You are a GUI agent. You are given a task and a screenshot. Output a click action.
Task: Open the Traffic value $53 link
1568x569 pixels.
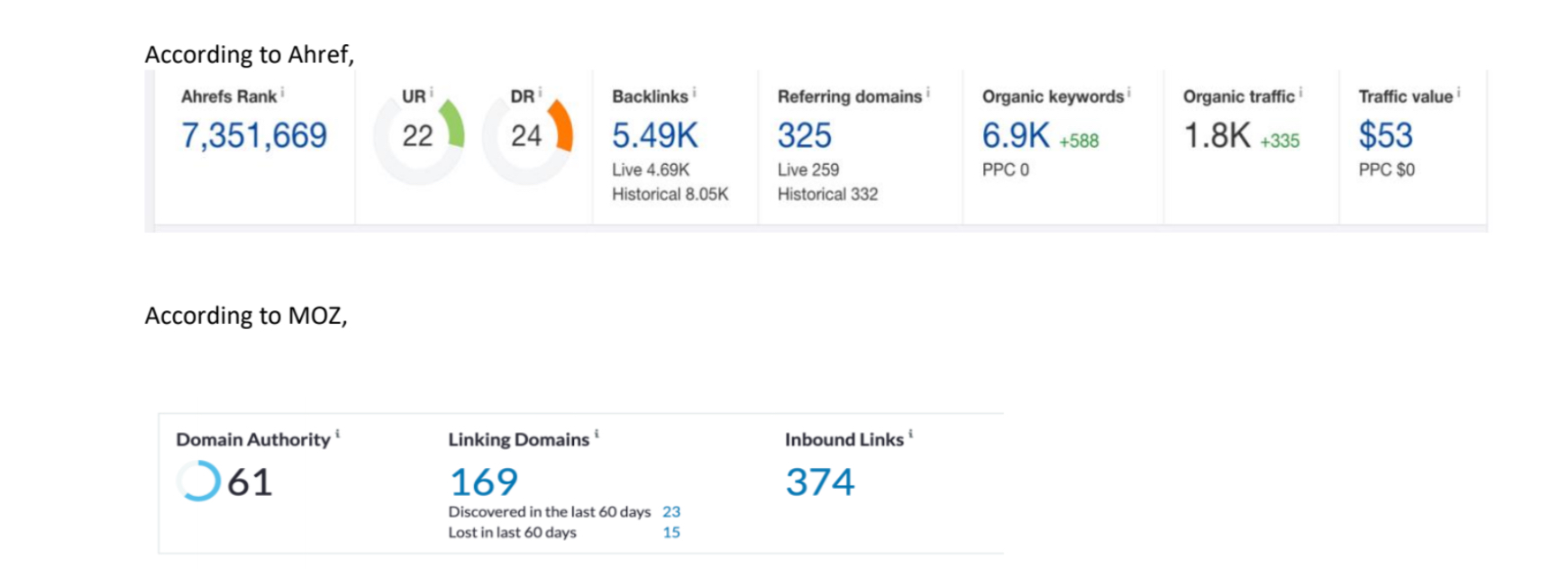(1386, 135)
